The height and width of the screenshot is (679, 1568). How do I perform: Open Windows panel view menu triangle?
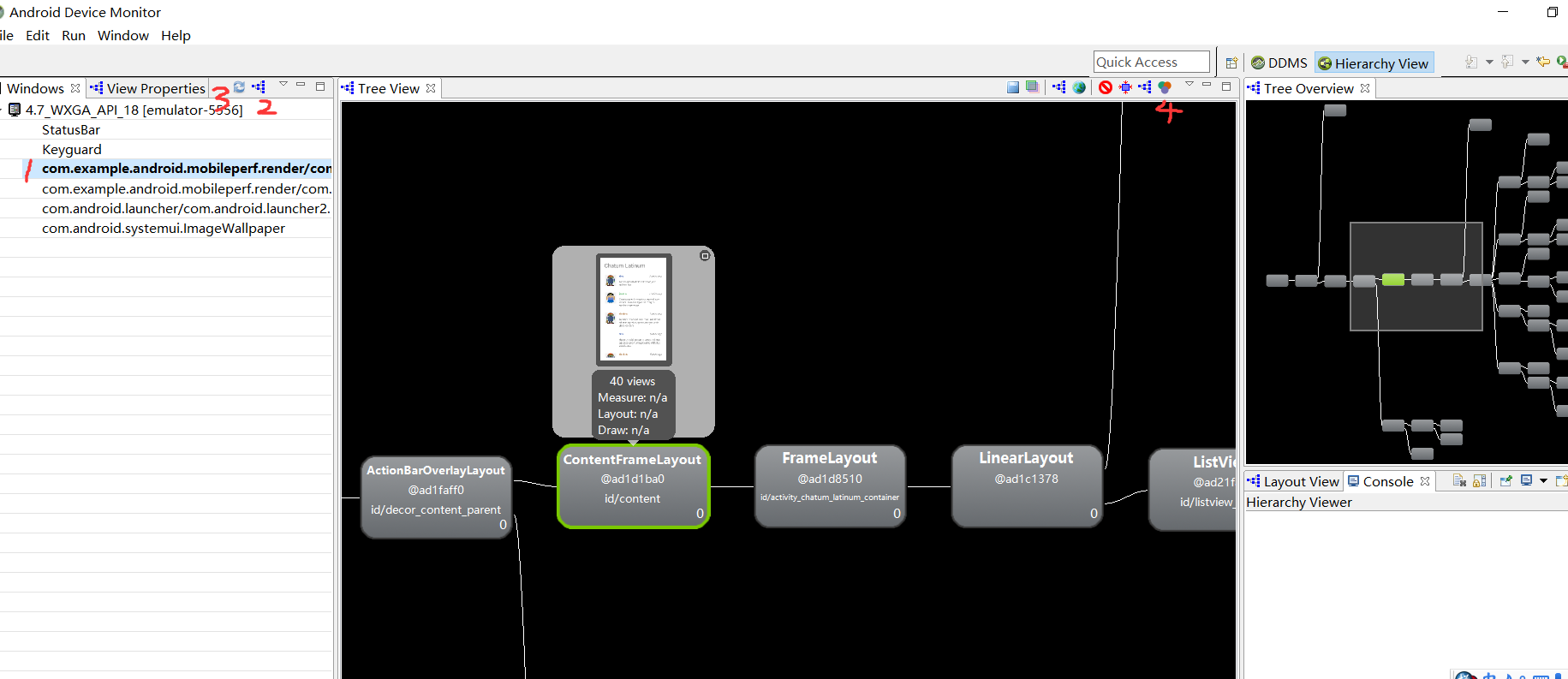click(x=283, y=85)
